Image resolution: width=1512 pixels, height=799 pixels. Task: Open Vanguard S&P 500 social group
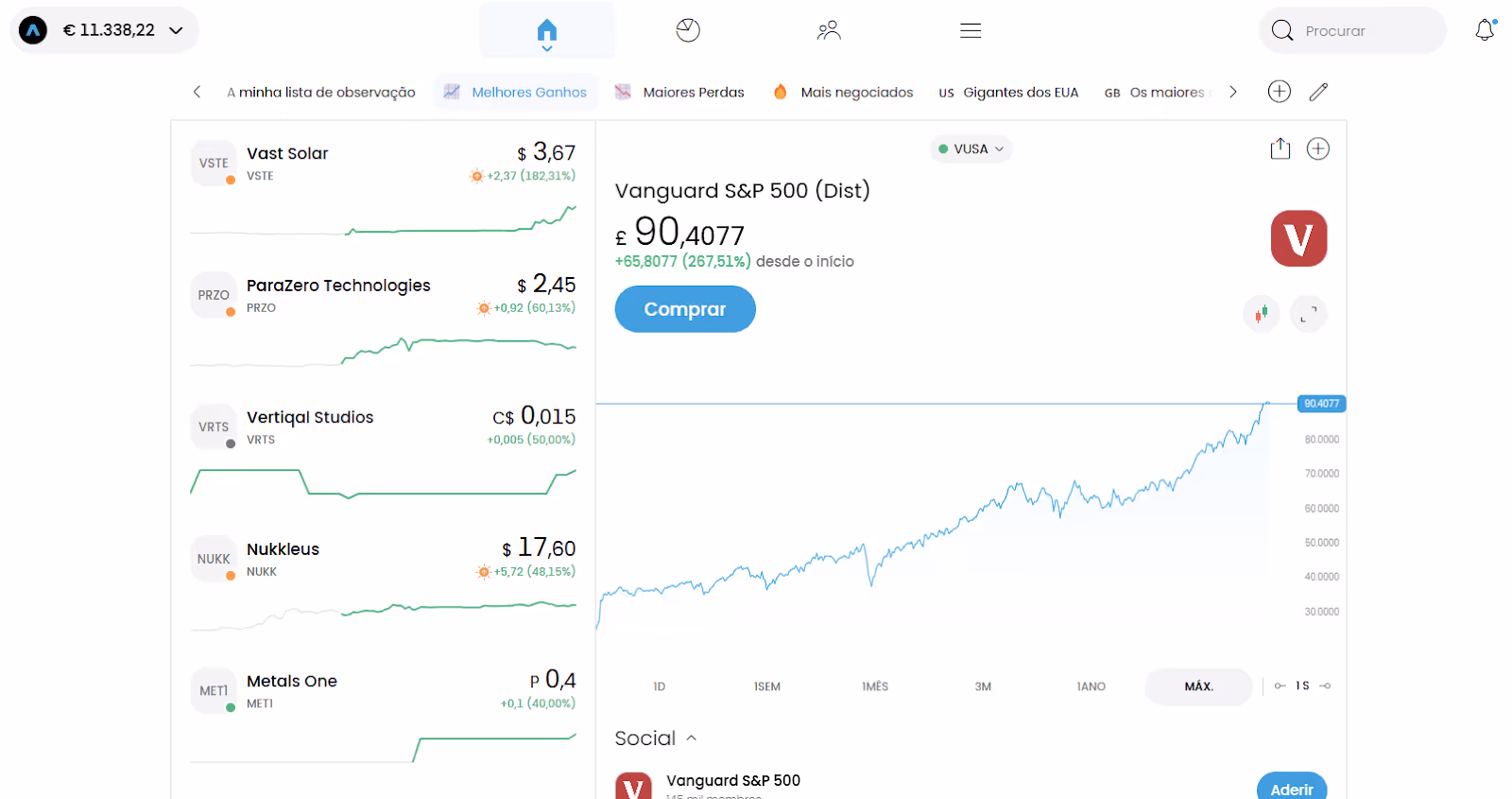[733, 780]
